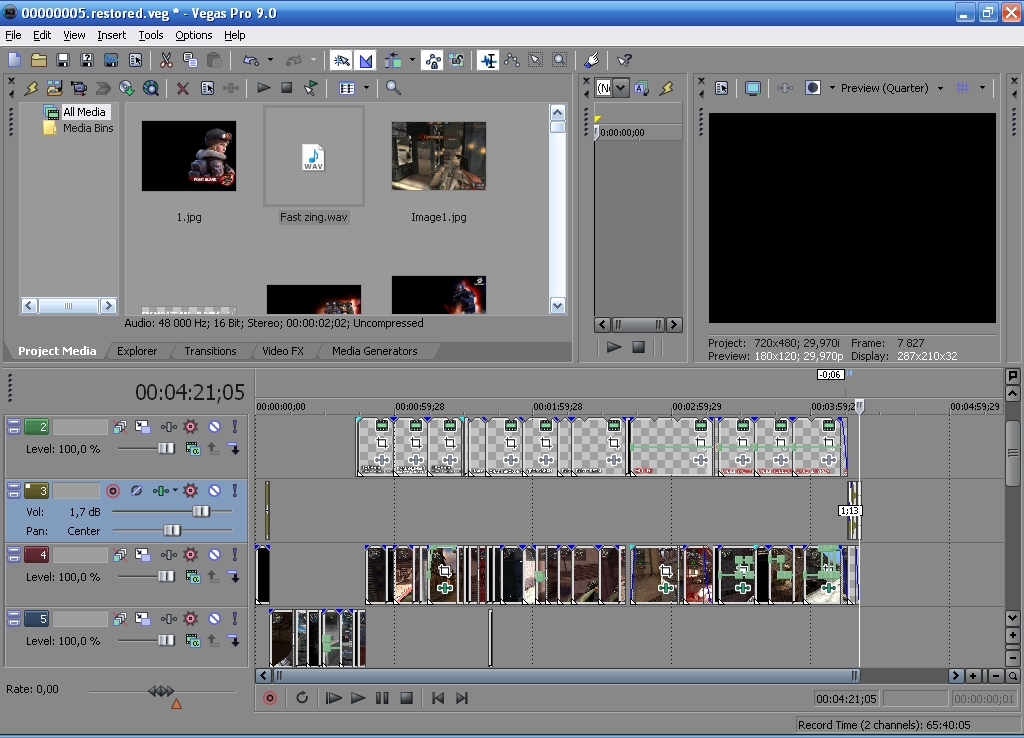
Task: Click the magnifier Search Media Bins icon
Action: click(393, 88)
